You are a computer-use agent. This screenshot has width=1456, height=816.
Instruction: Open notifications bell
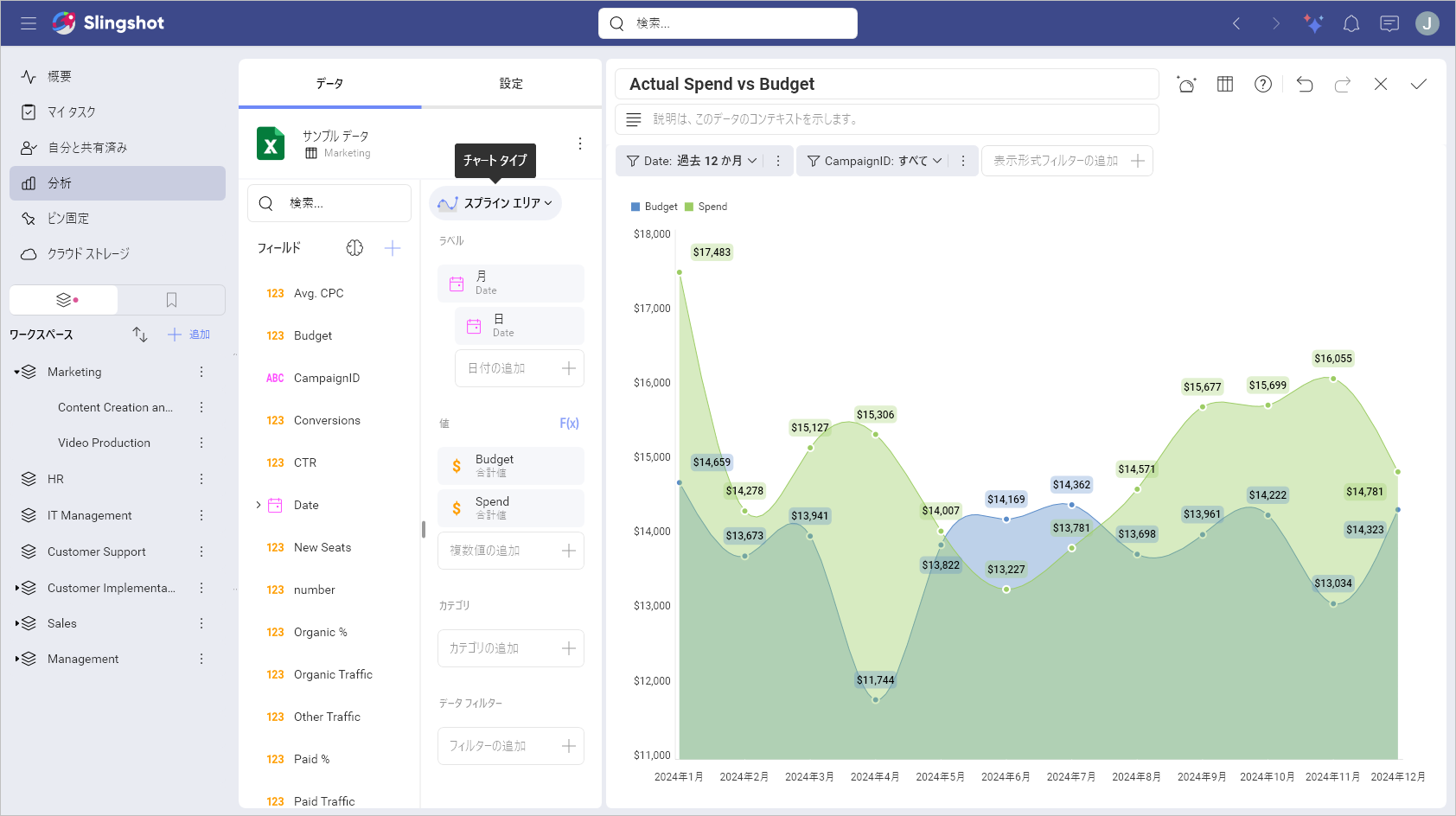tap(1351, 23)
